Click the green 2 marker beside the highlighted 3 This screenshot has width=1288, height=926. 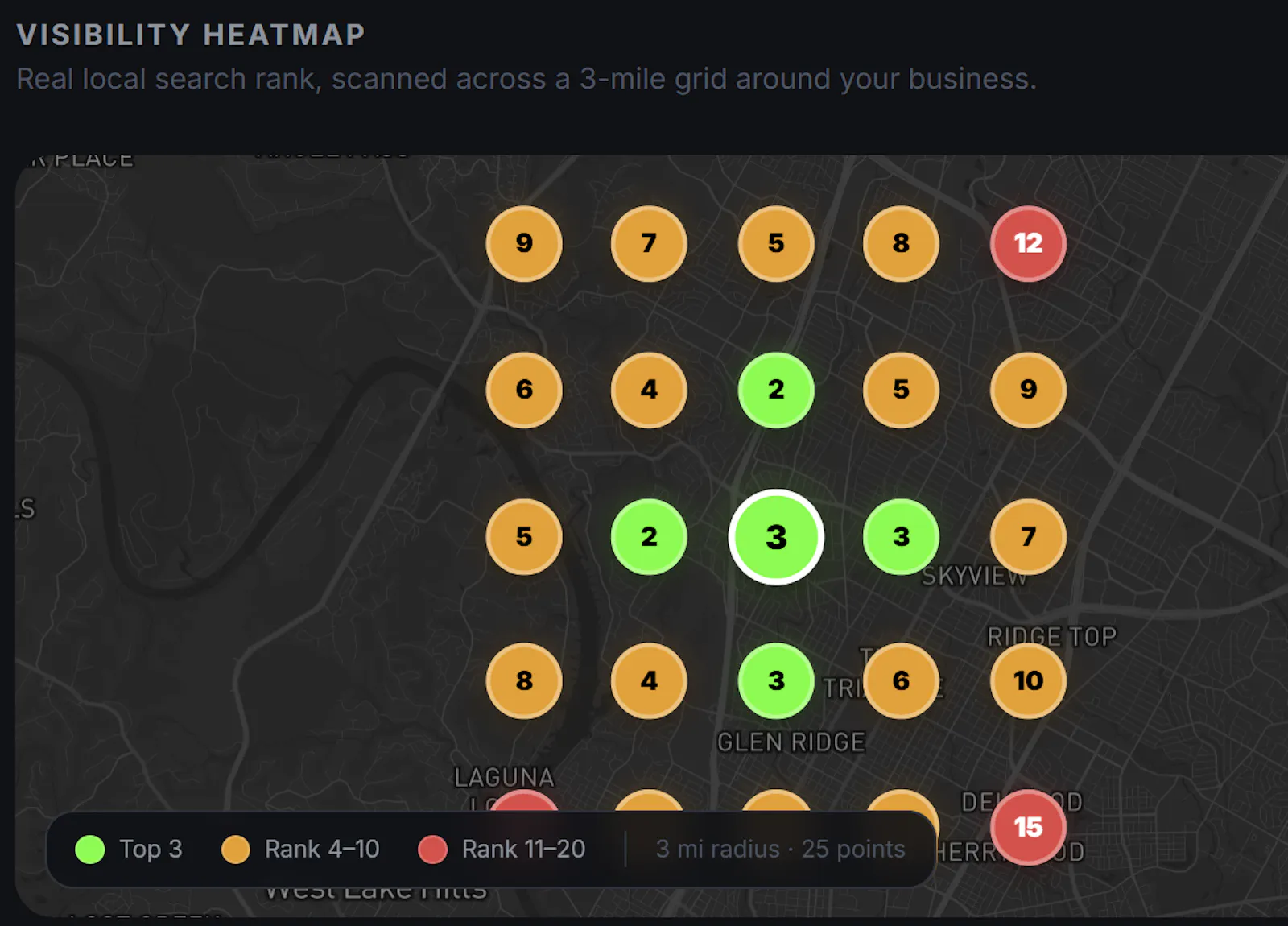pos(649,536)
